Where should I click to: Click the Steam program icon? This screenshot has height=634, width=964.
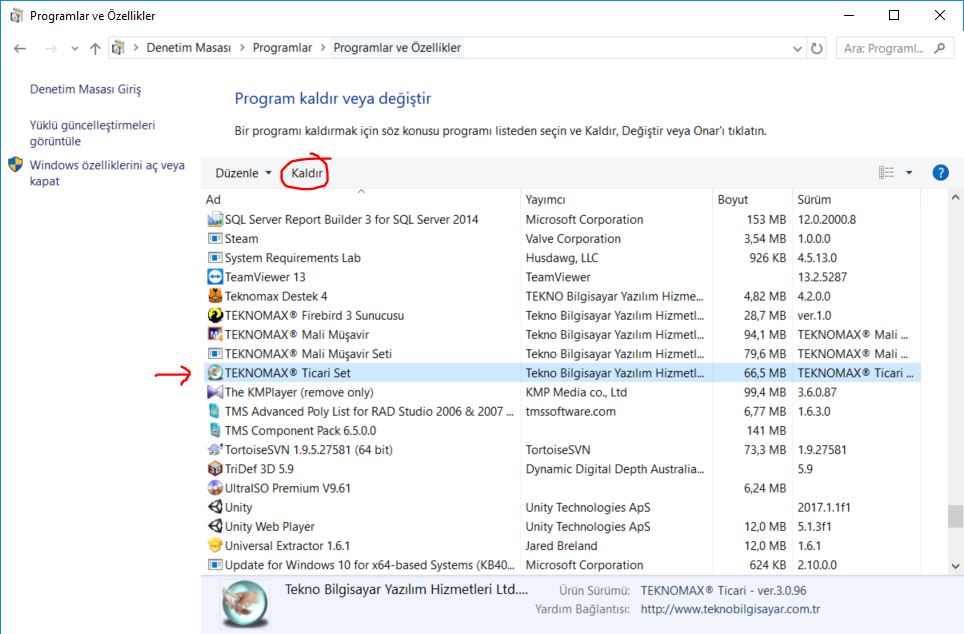[x=215, y=239]
